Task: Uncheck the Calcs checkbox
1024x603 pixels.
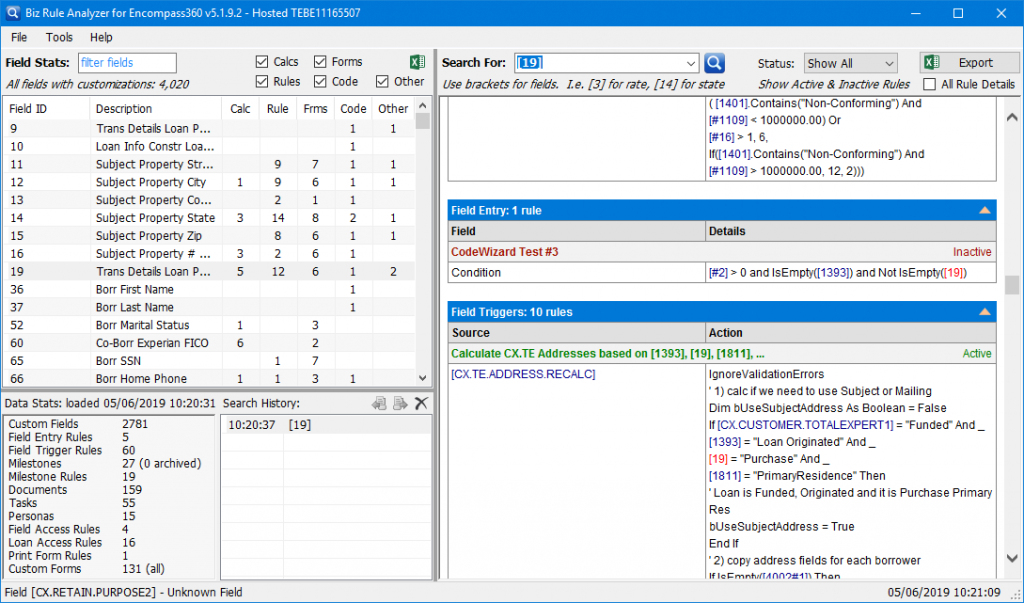Action: (262, 62)
